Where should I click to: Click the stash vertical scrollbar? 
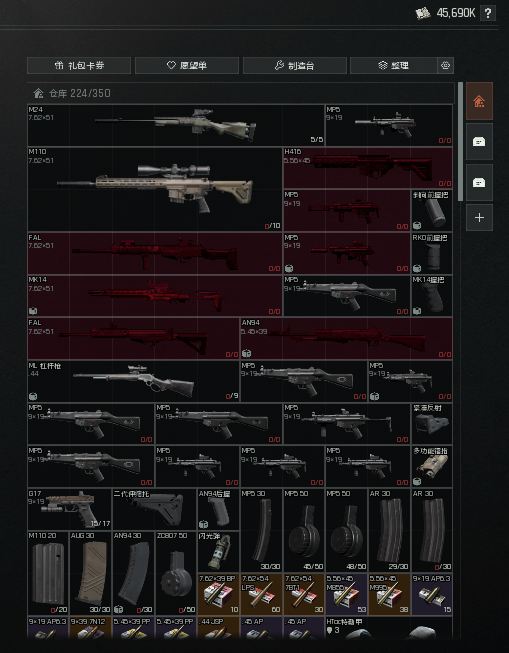coord(460,142)
